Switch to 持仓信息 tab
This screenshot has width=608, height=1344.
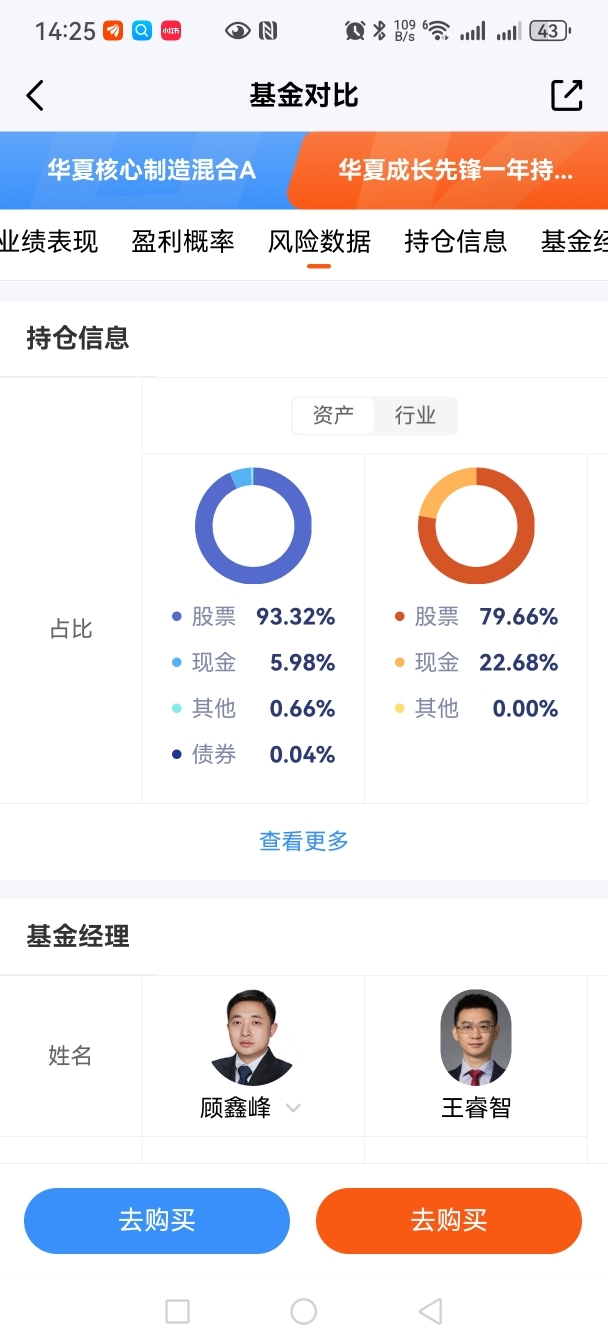point(455,241)
